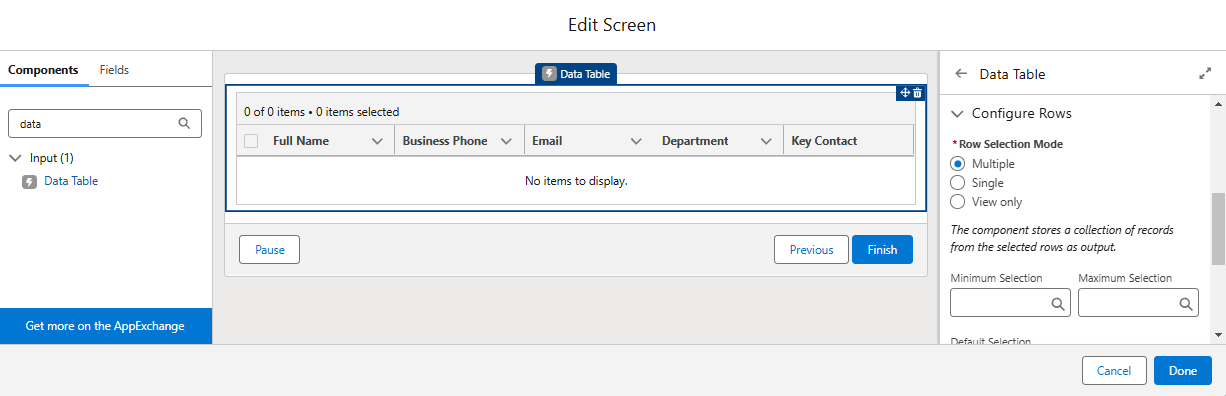Viewport: 1226px width, 396px height.
Task: Click the search magnifier in components search box
Action: click(184, 124)
